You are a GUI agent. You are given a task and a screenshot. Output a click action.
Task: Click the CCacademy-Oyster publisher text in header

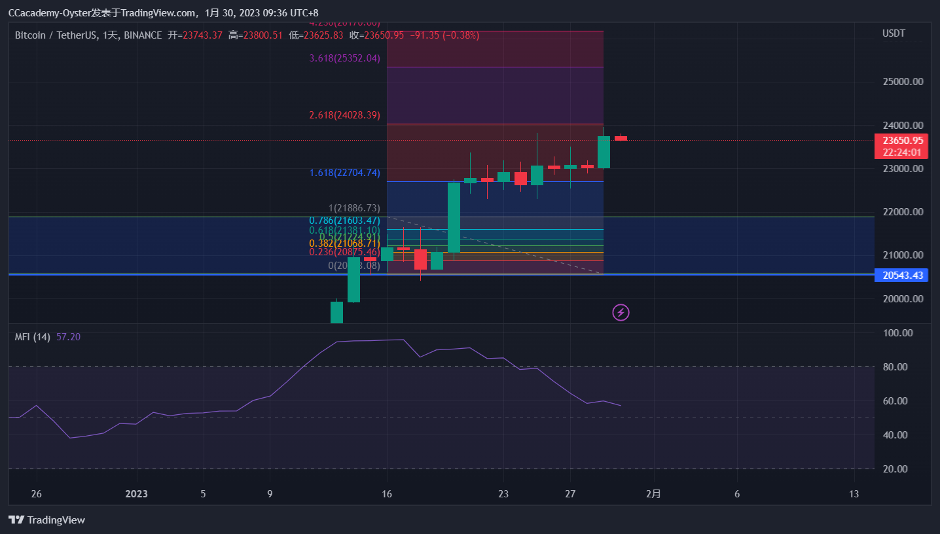[48, 14]
